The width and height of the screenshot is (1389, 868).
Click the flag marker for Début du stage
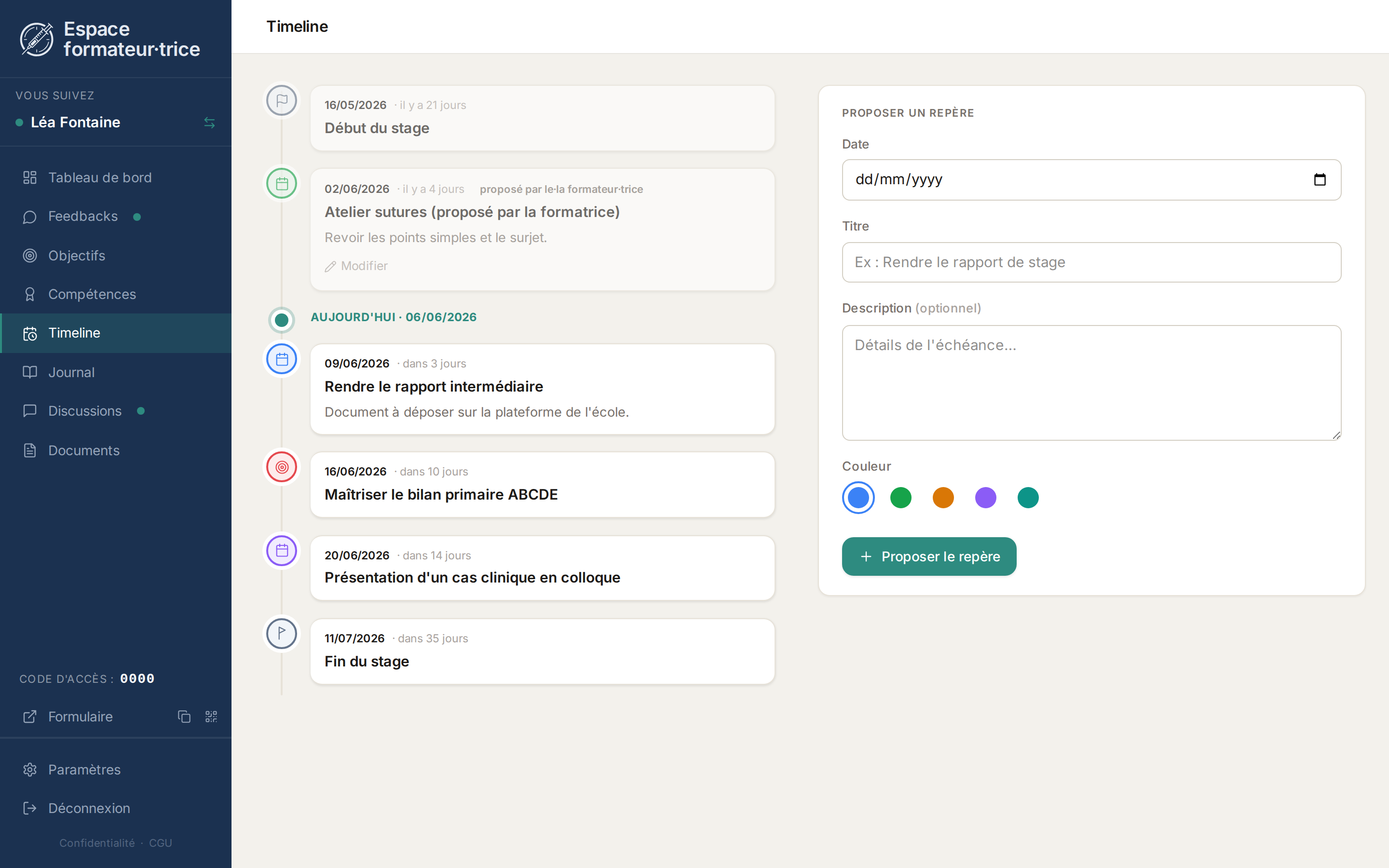[x=282, y=100]
